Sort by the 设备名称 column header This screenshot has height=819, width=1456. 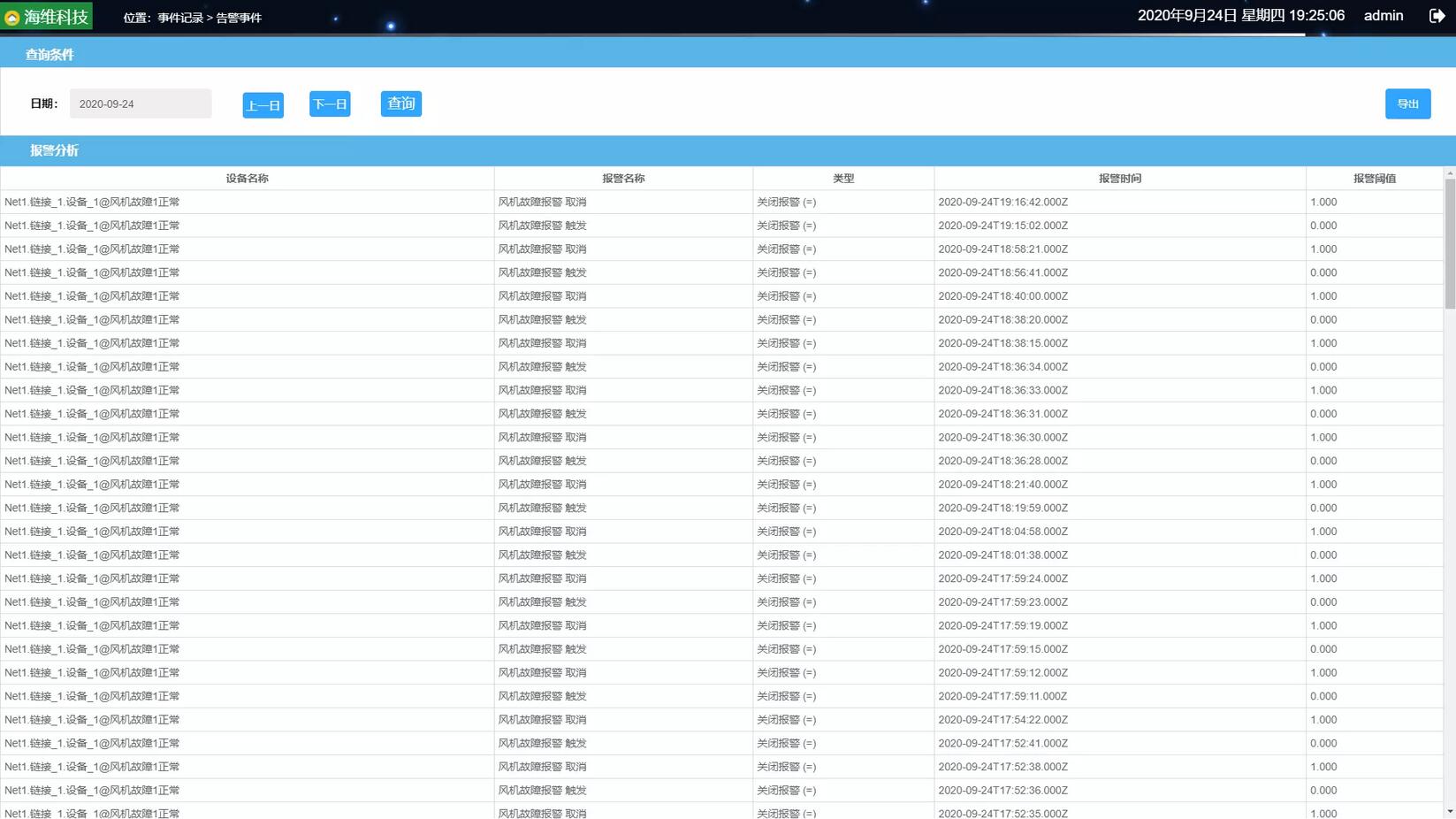[x=247, y=179]
